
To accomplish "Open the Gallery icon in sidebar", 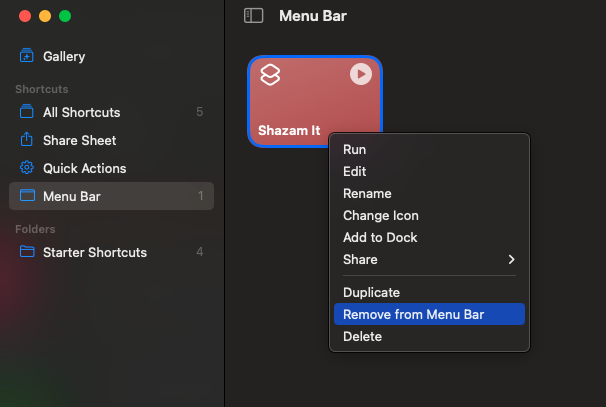I will [x=27, y=56].
